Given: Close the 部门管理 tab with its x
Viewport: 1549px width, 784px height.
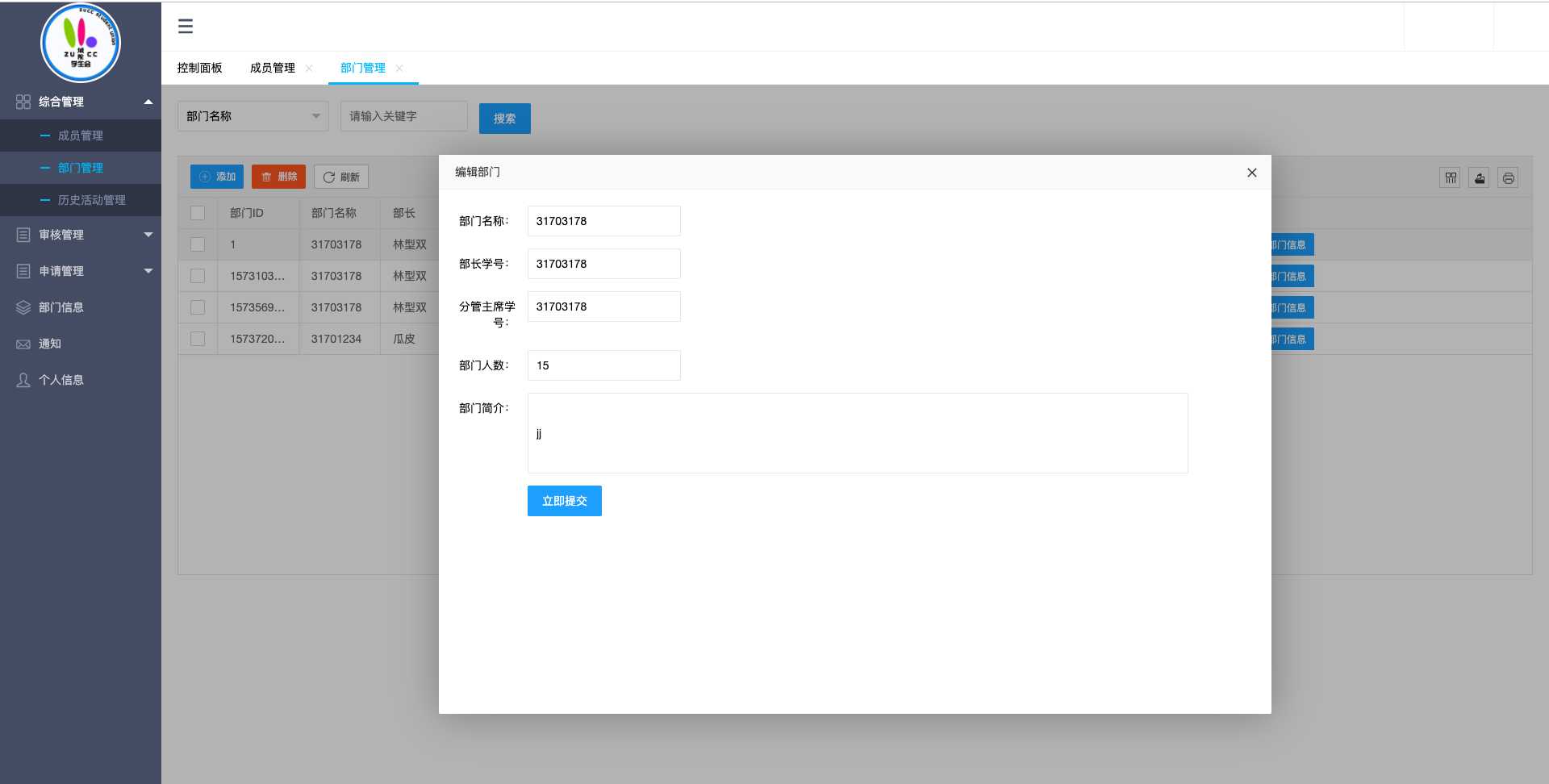Looking at the screenshot, I should 399,69.
